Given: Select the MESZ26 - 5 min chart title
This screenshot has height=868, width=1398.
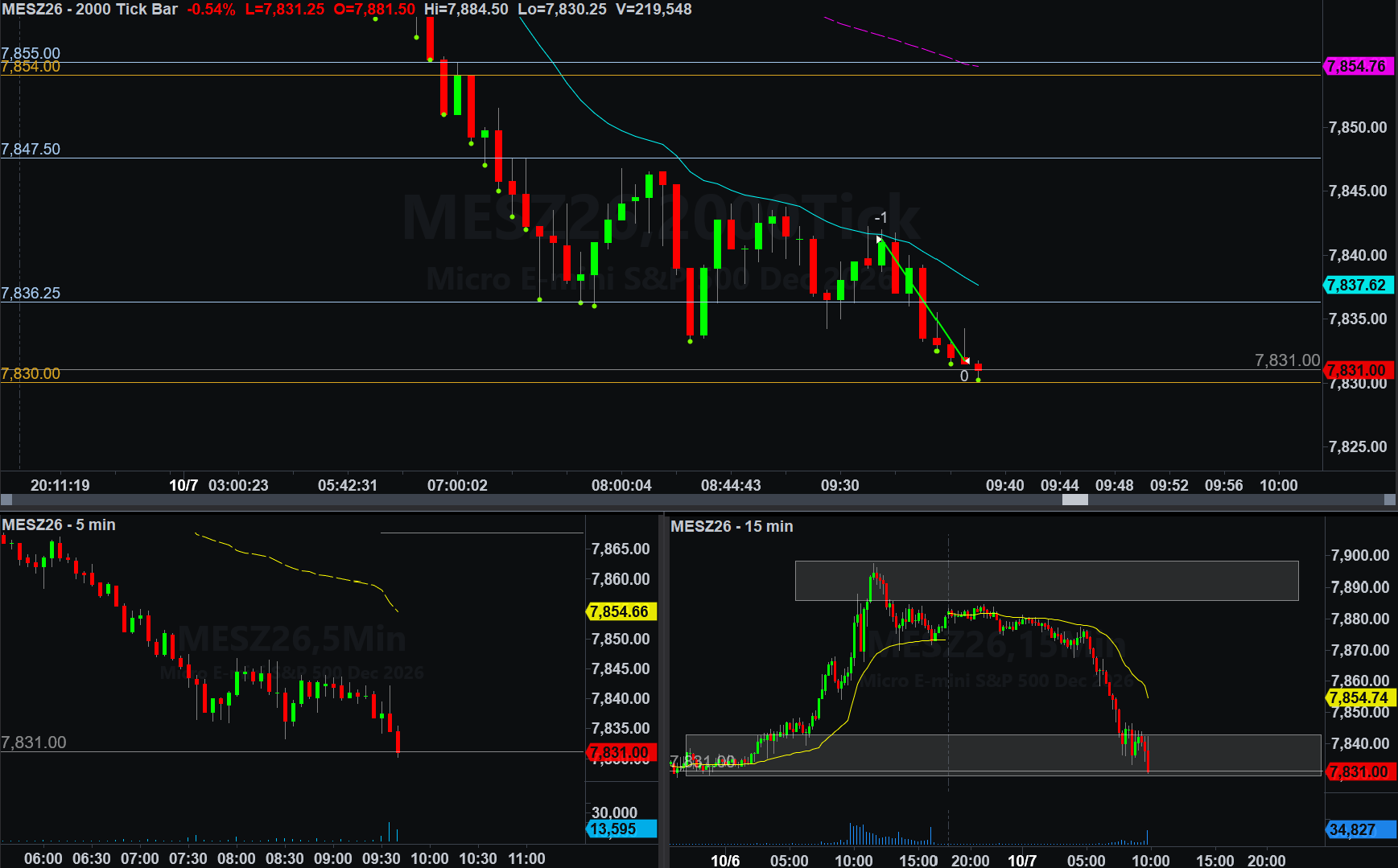Looking at the screenshot, I should click(x=59, y=525).
